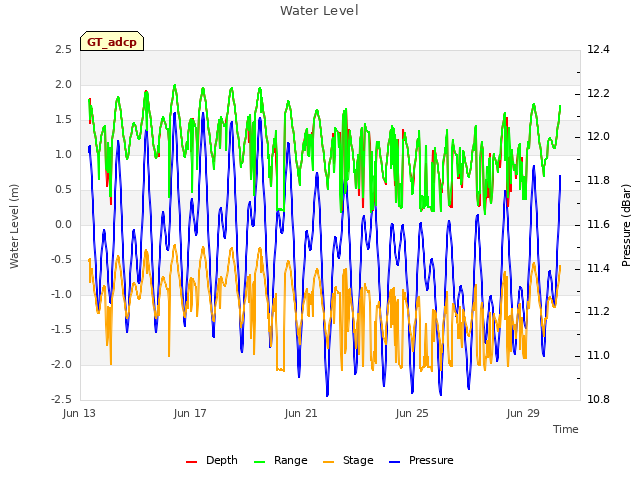
Task: Click the 12.0 right axis tick label
Action: [x=598, y=137]
